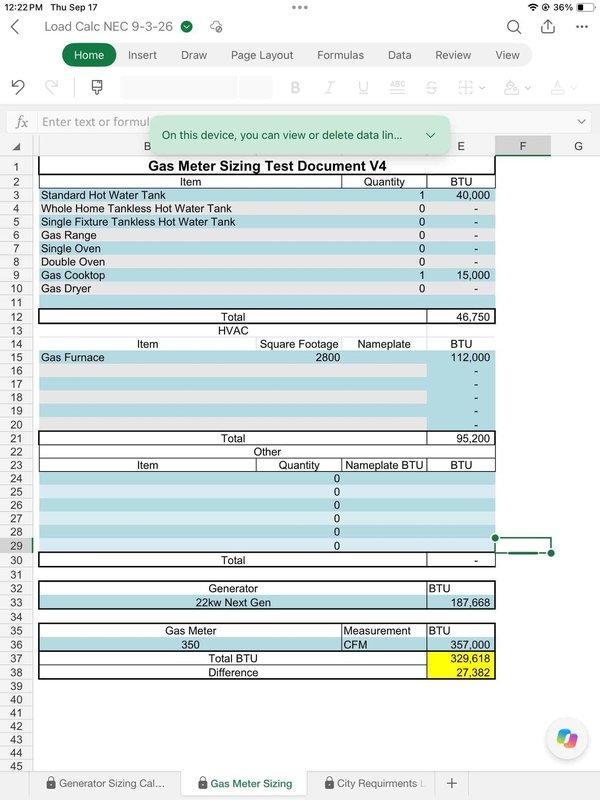Image resolution: width=600 pixels, height=800 pixels.
Task: Expand the formula bar chevron
Action: pos(581,121)
